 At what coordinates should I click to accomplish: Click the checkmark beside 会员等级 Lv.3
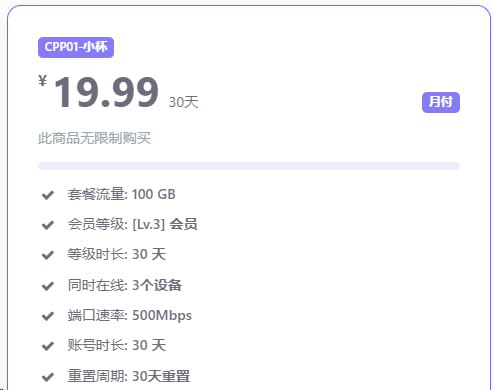[48, 225]
